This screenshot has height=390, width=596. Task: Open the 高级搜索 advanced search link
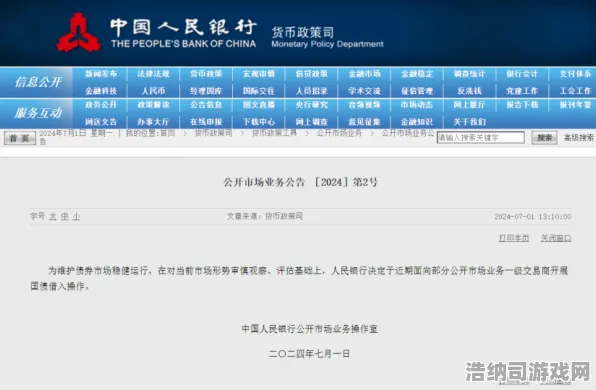(579, 138)
